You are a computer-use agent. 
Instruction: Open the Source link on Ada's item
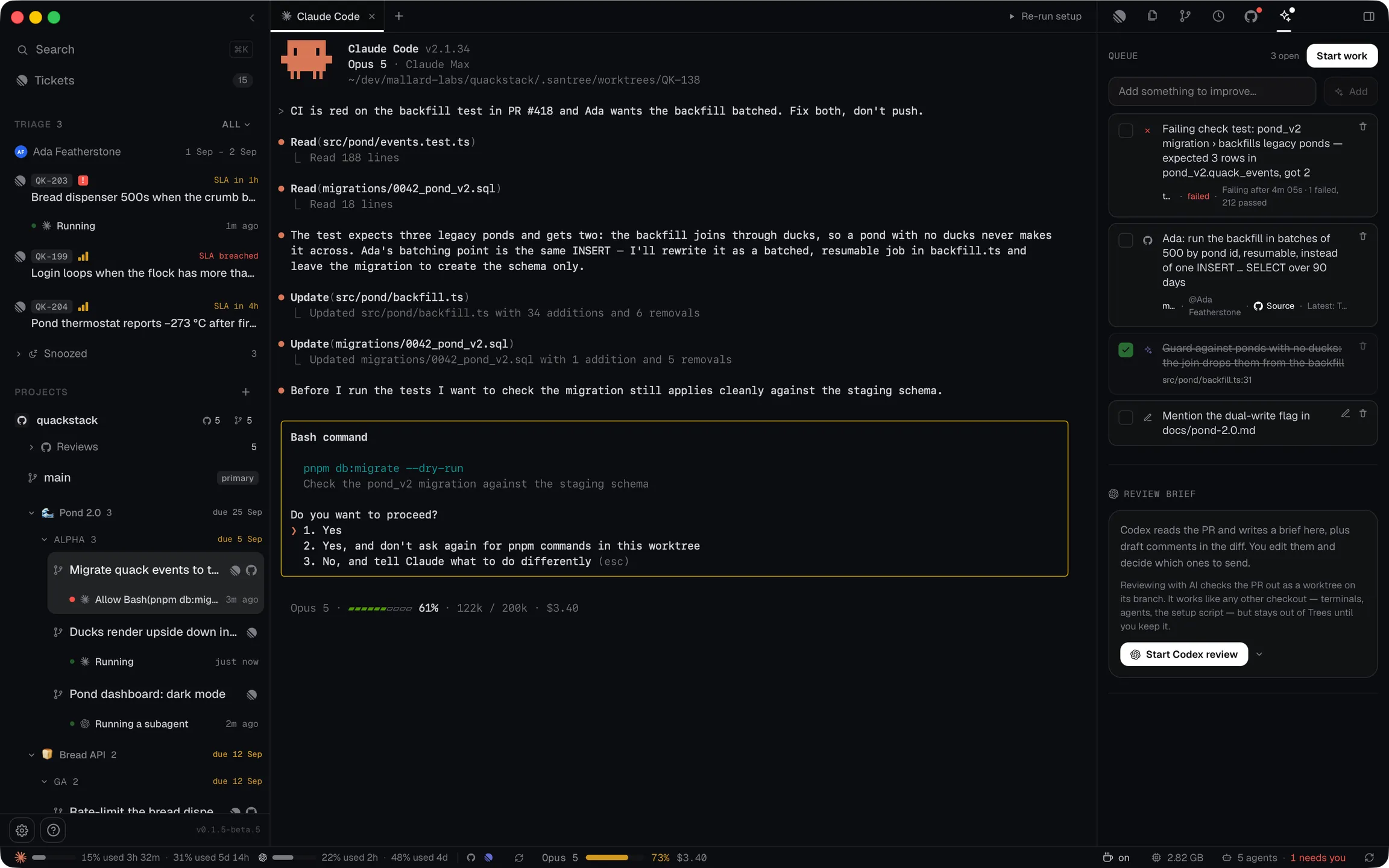coord(1274,306)
